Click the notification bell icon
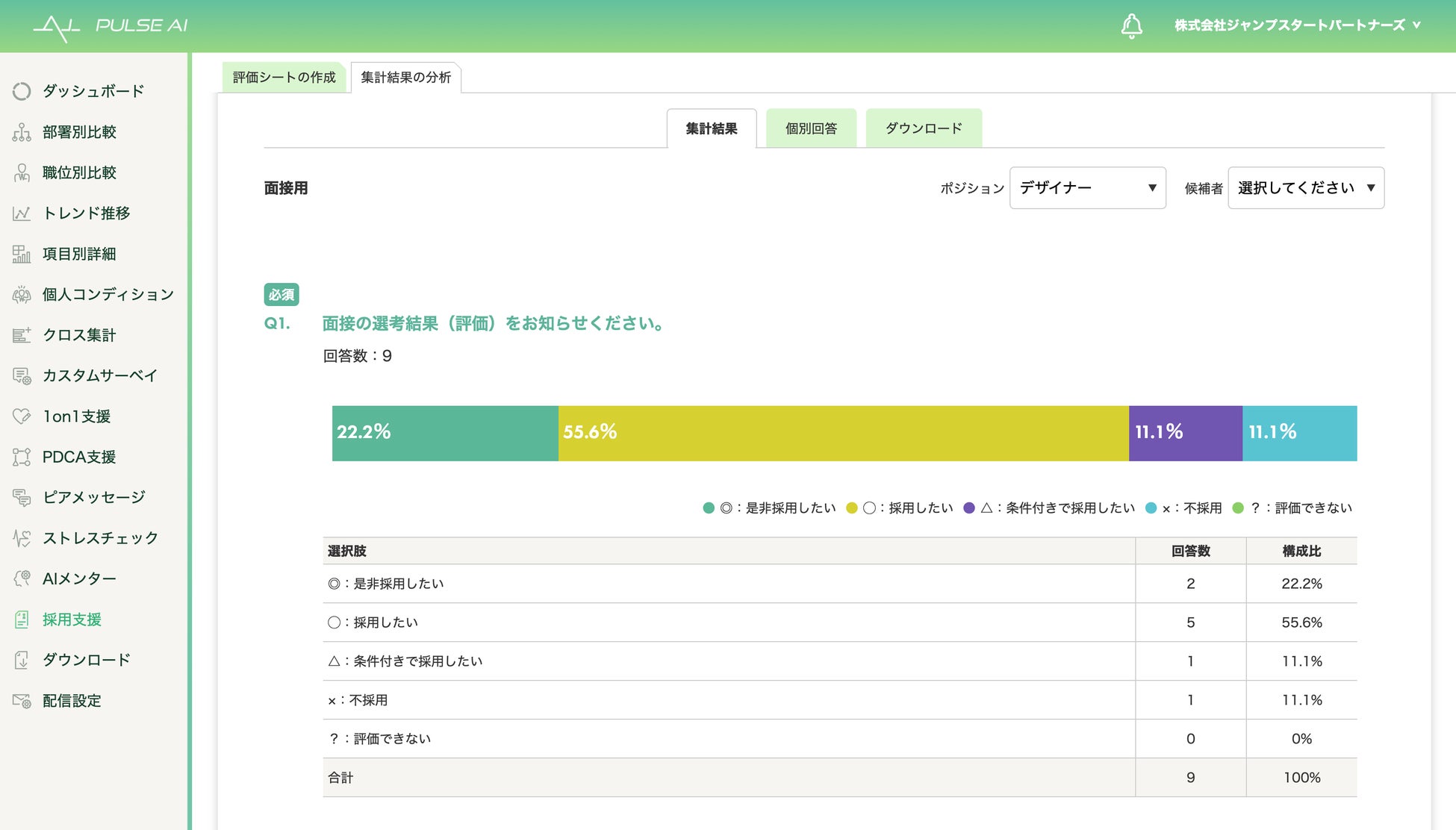 coord(1131,26)
